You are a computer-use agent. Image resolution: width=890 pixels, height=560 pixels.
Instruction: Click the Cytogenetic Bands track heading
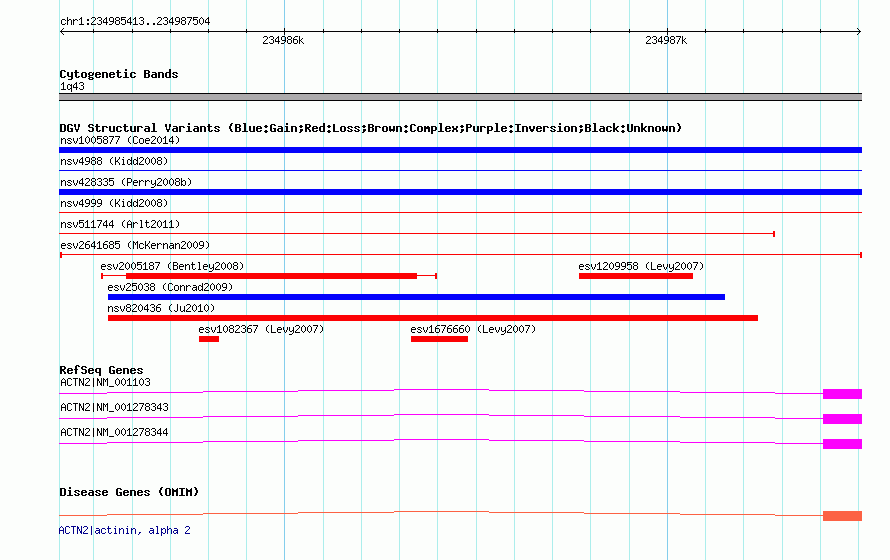tap(119, 74)
